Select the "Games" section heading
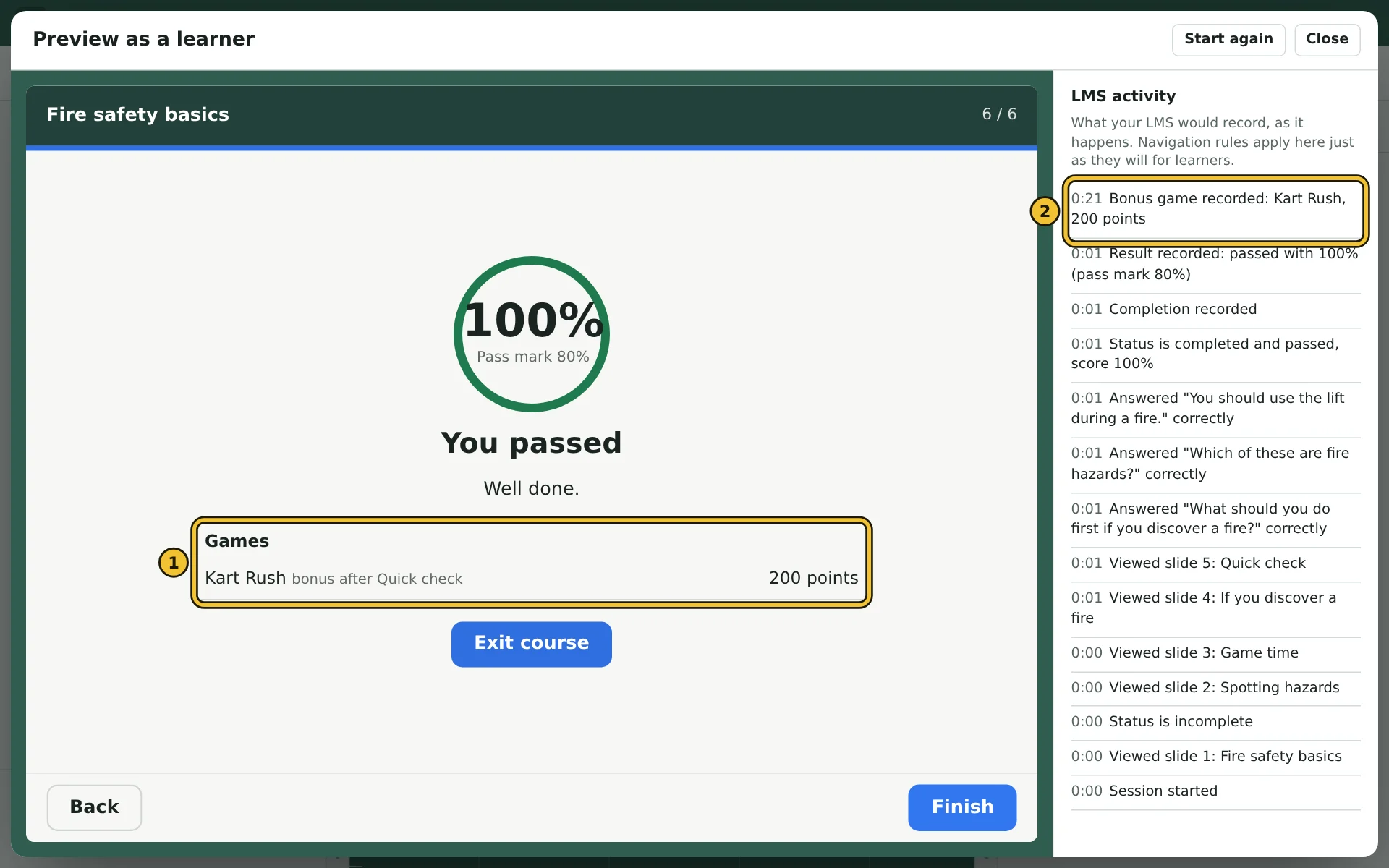1389x868 pixels. 237,541
